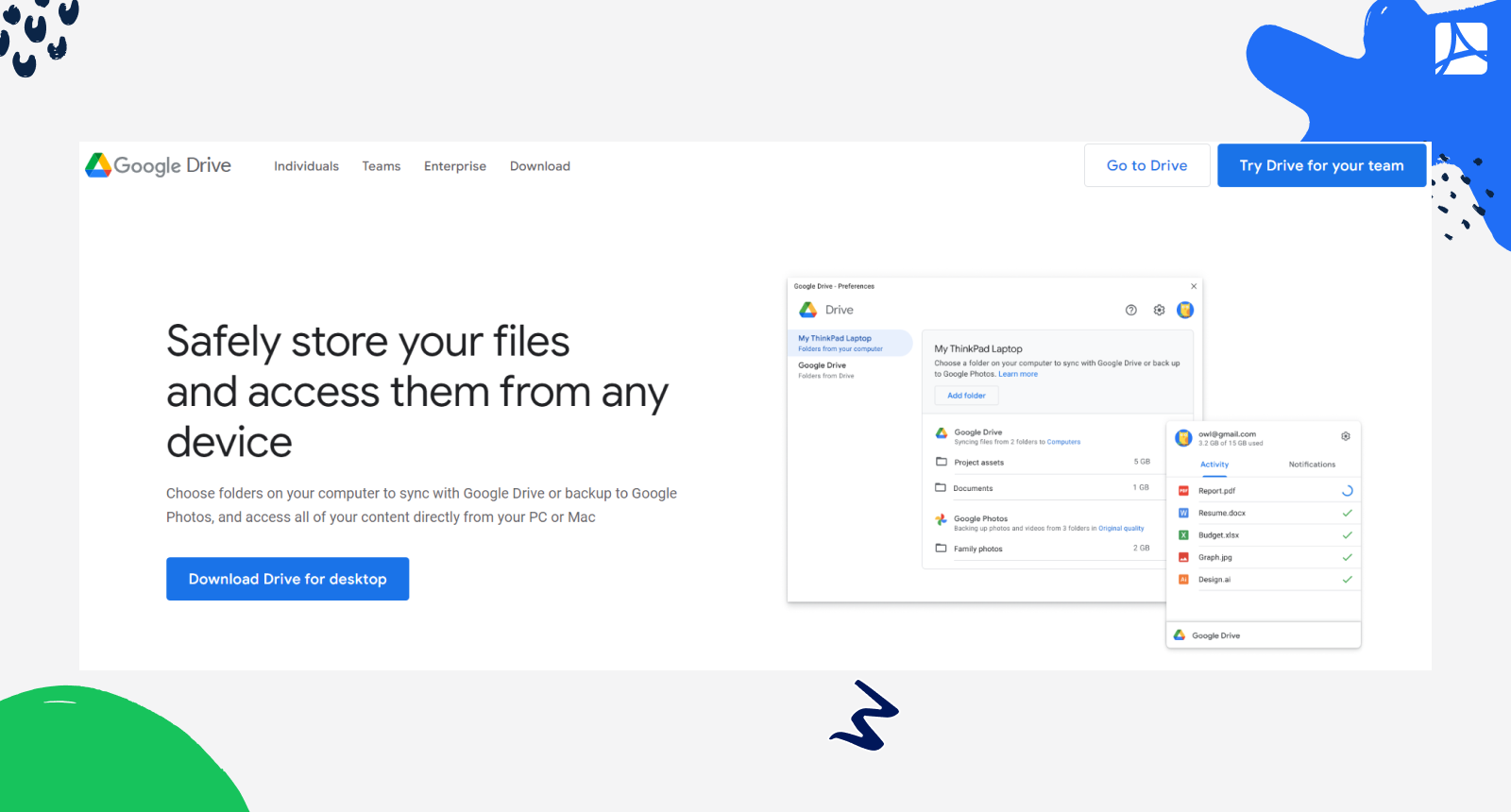1511x812 pixels.
Task: Click the Documents folder icon
Action: point(941,487)
